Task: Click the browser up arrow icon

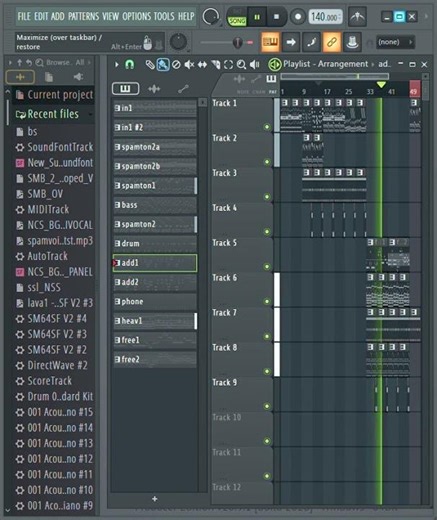Action: [19, 62]
